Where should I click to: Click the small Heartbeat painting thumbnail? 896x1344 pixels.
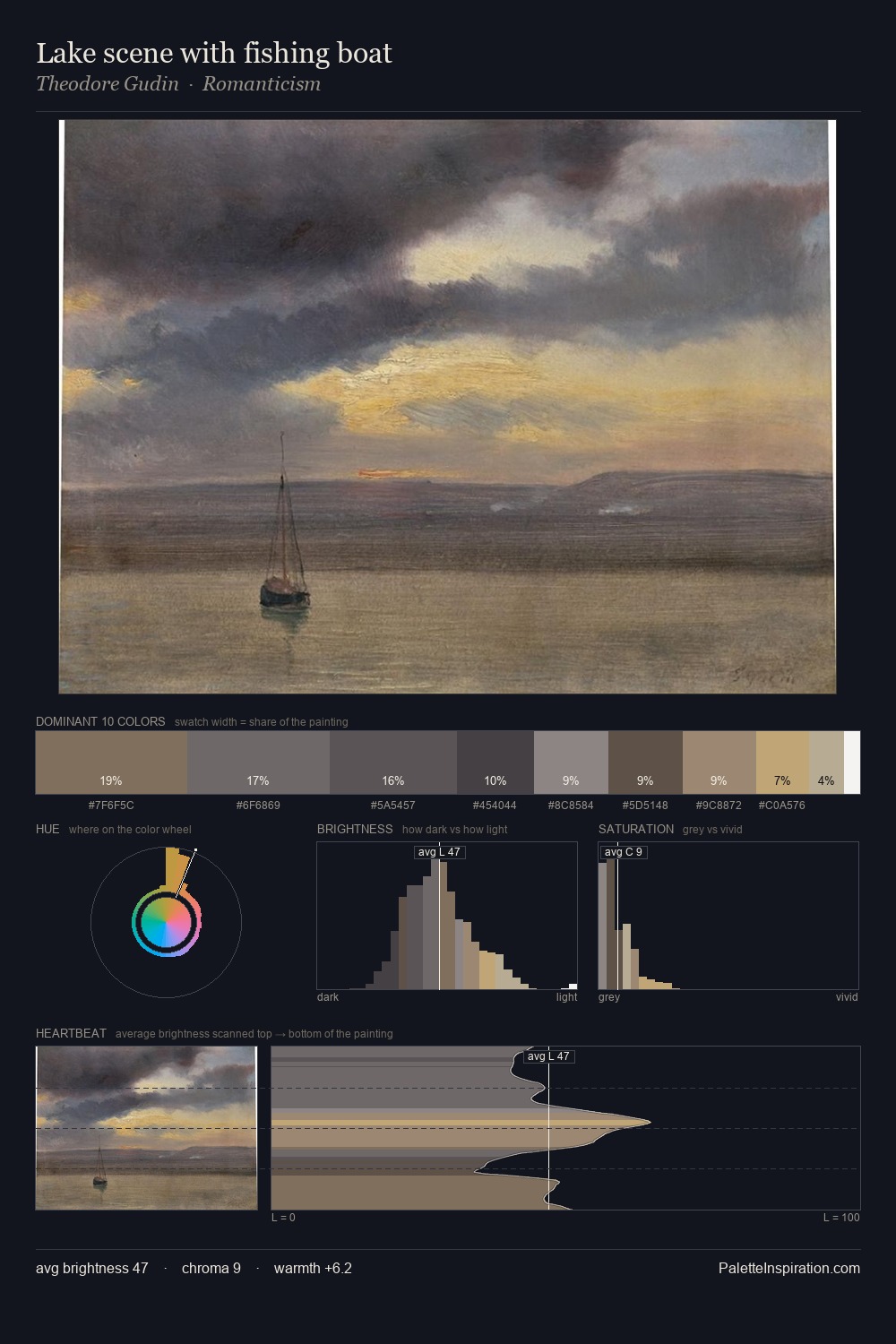pos(146,1128)
